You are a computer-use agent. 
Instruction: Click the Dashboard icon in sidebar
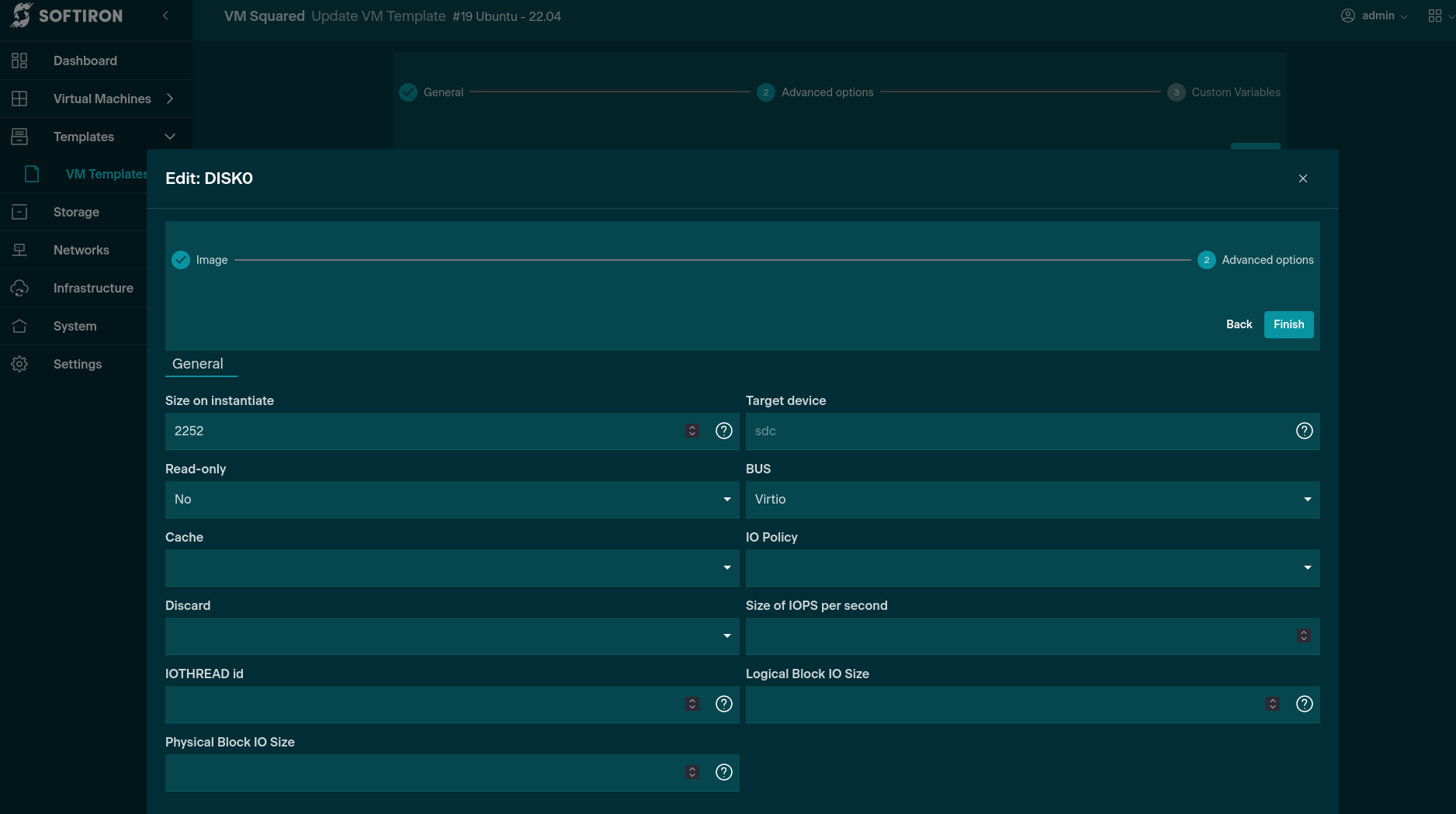coord(19,61)
